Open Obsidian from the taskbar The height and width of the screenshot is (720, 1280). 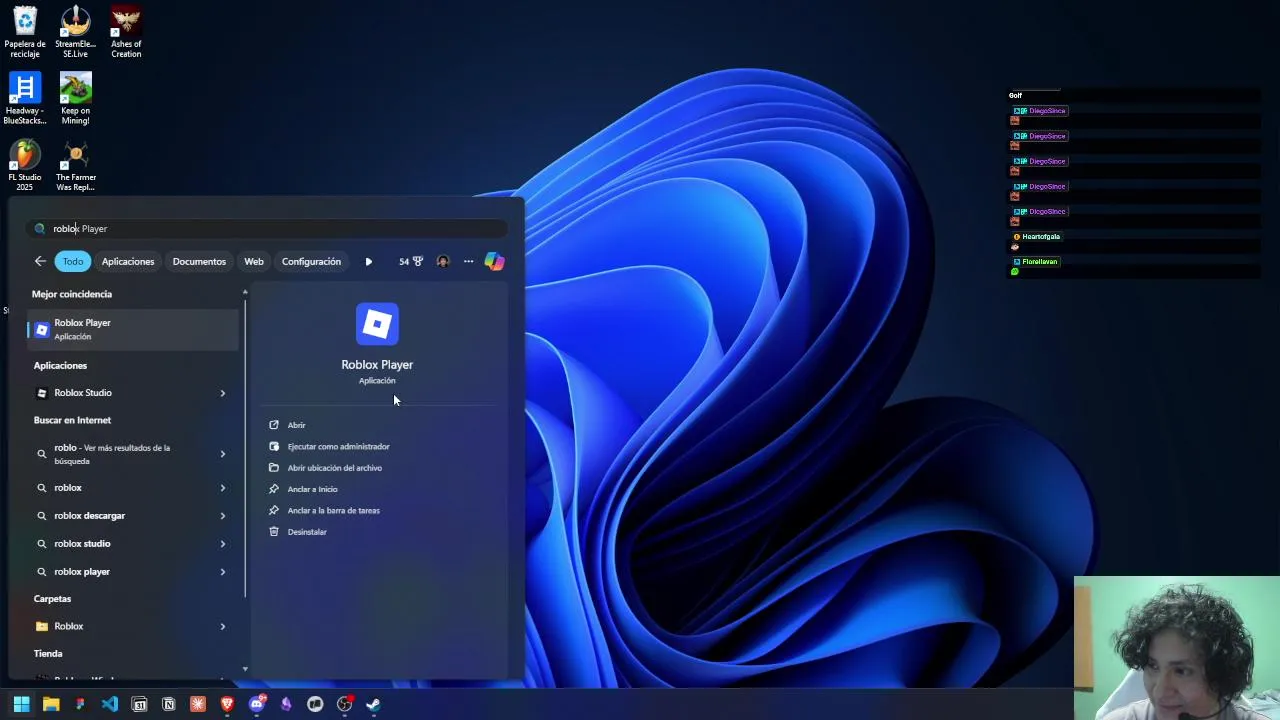point(286,704)
